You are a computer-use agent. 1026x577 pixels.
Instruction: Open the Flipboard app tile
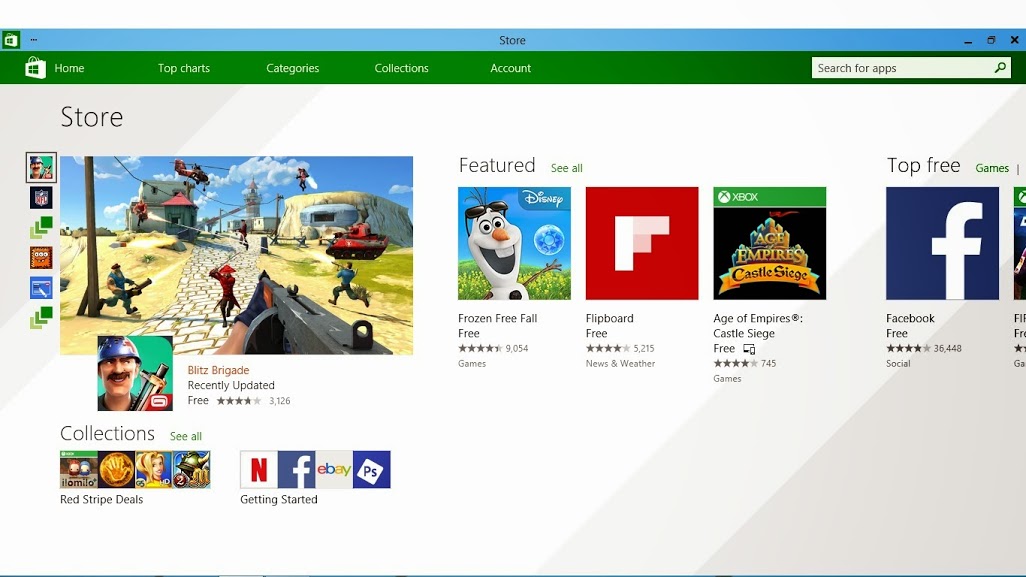tap(642, 243)
